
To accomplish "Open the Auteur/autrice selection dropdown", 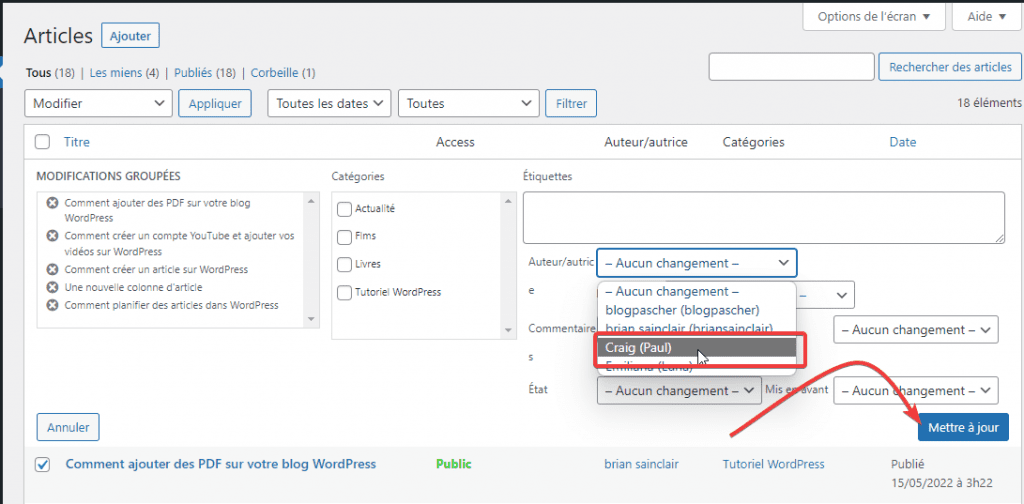I will click(x=697, y=263).
